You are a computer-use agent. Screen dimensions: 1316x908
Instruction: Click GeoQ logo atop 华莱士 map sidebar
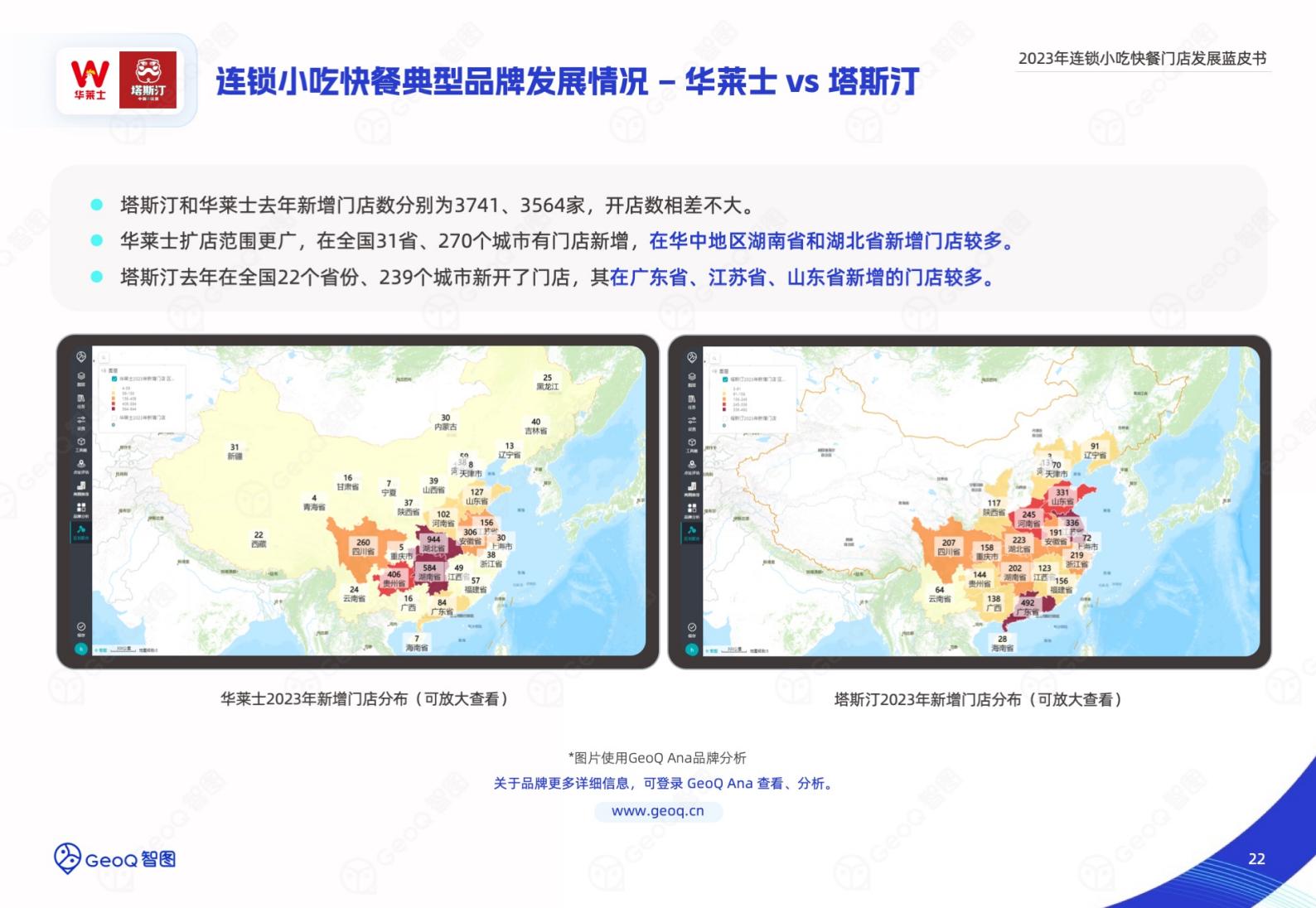pos(81,357)
